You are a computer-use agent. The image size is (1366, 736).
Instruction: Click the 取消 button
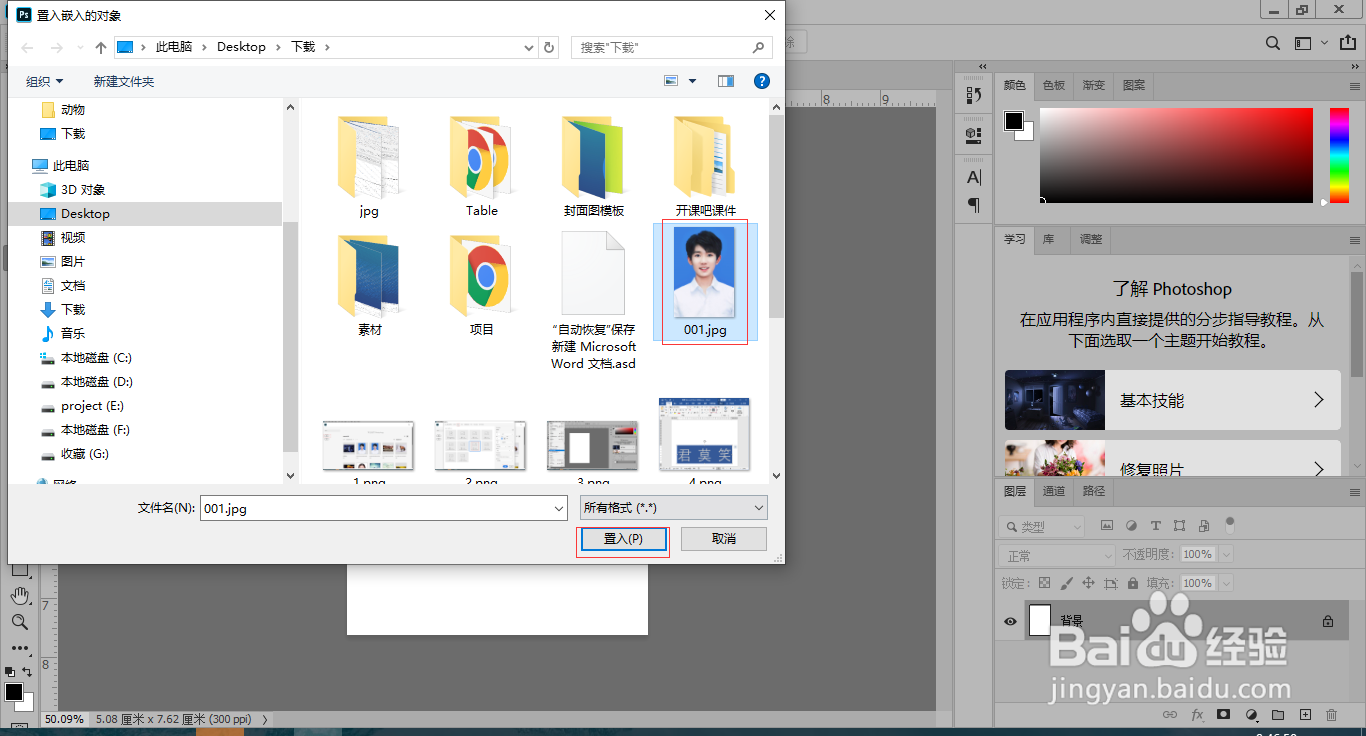coord(724,539)
